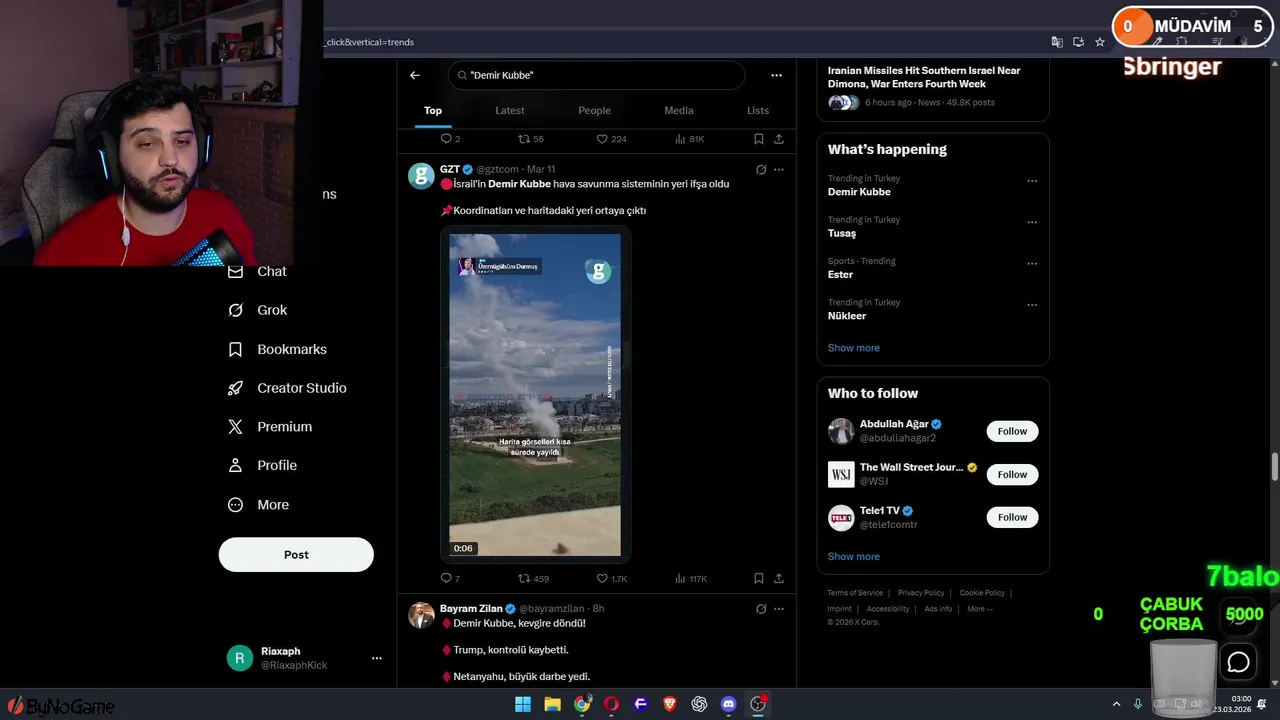This screenshot has width=1280, height=720.
Task: Open Discord from the taskbar
Action: 729,704
